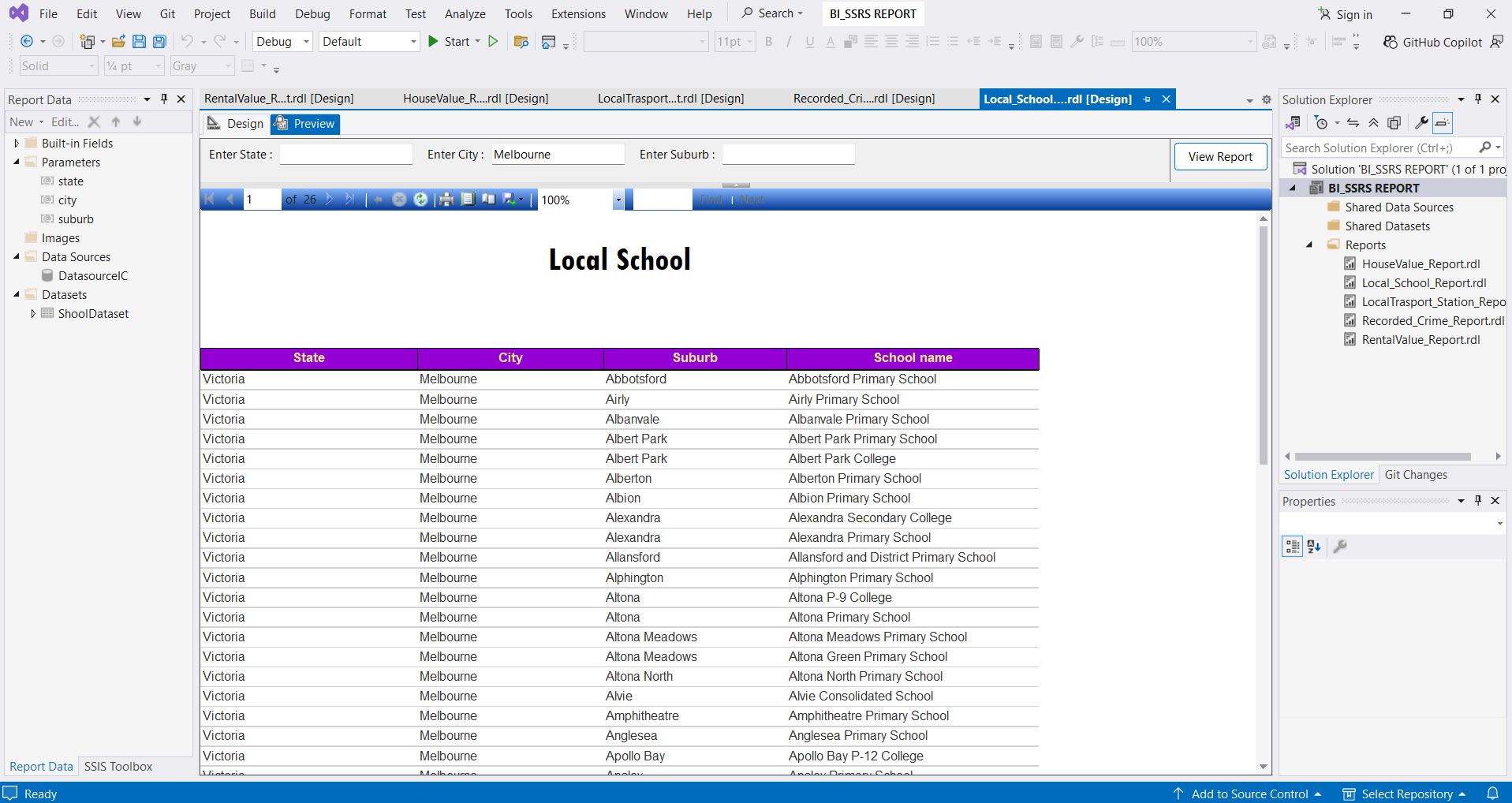Toggle the Categorized view in Properties panel
Screen dimensions: 1512x803
[1292, 547]
